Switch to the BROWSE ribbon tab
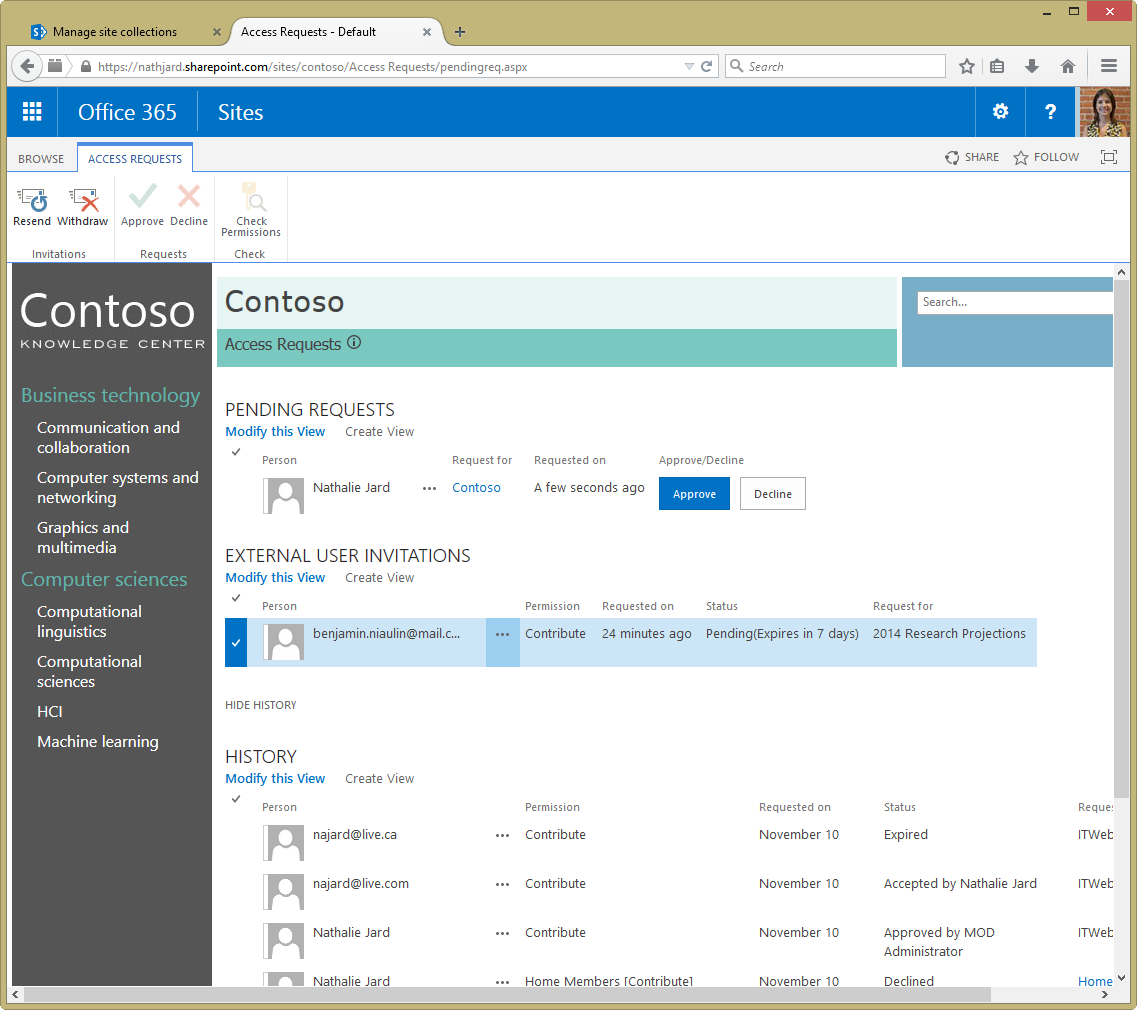The height and width of the screenshot is (1010, 1137). (x=41, y=159)
